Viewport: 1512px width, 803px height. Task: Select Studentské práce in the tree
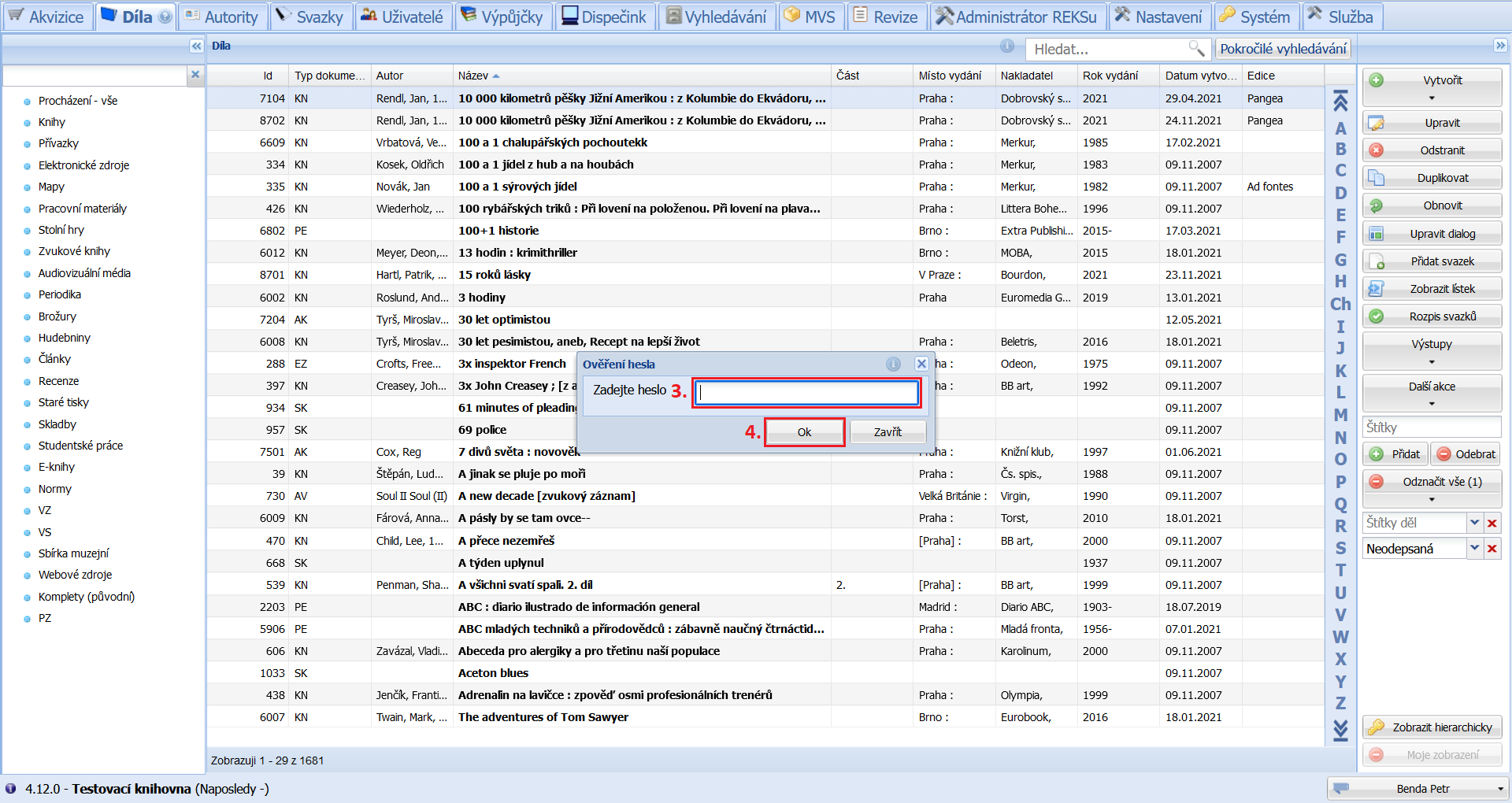click(x=80, y=446)
